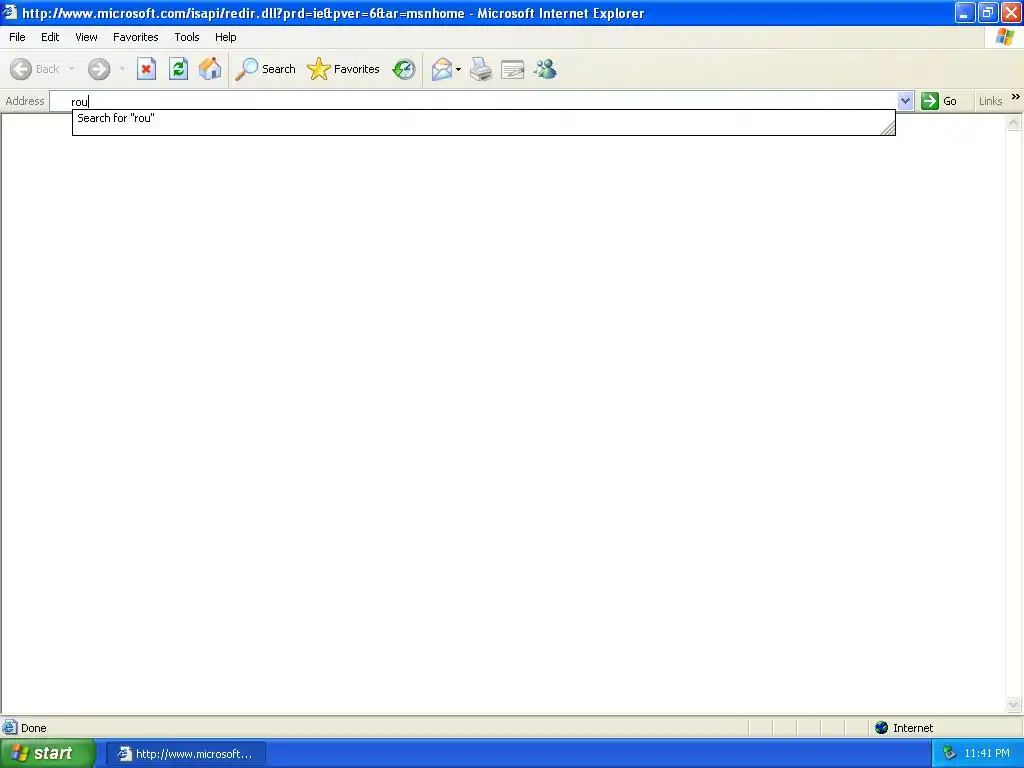Image resolution: width=1024 pixels, height=768 pixels.
Task: Click the scroll-up arrow of the page scrollbar
Action: coord(1014,122)
